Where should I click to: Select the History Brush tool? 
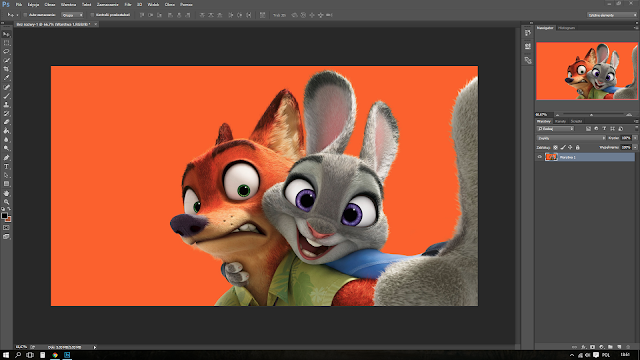click(x=6, y=113)
